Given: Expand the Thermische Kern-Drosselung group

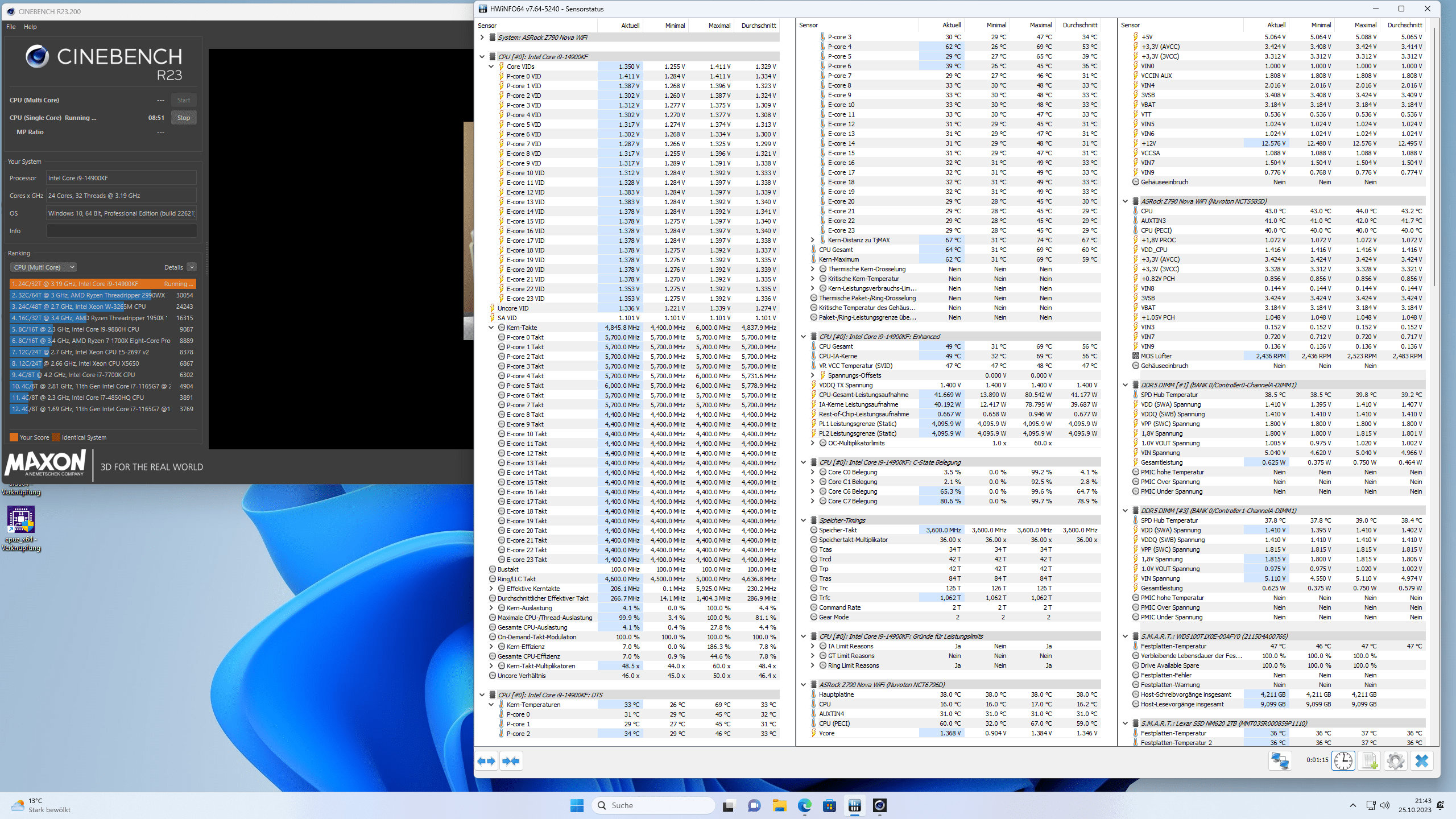Looking at the screenshot, I should [x=813, y=269].
